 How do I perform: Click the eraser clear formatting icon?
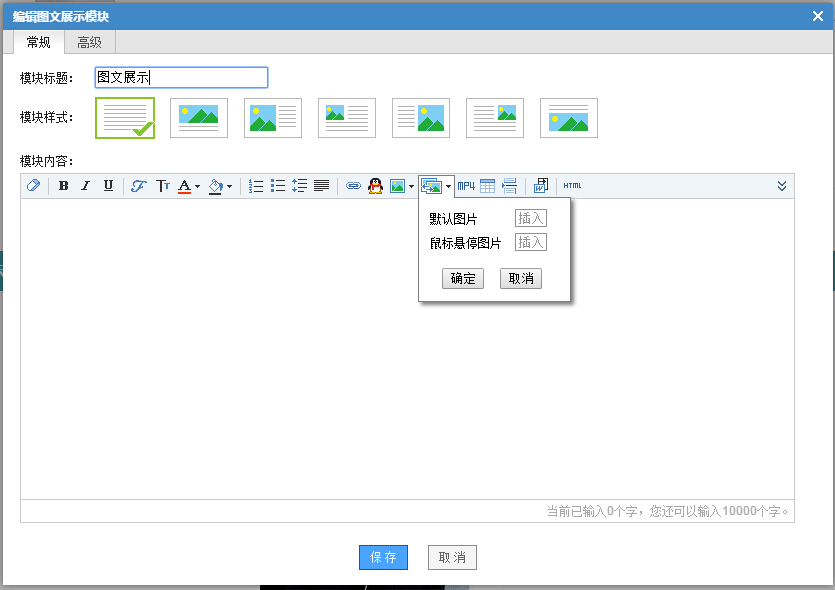click(33, 186)
